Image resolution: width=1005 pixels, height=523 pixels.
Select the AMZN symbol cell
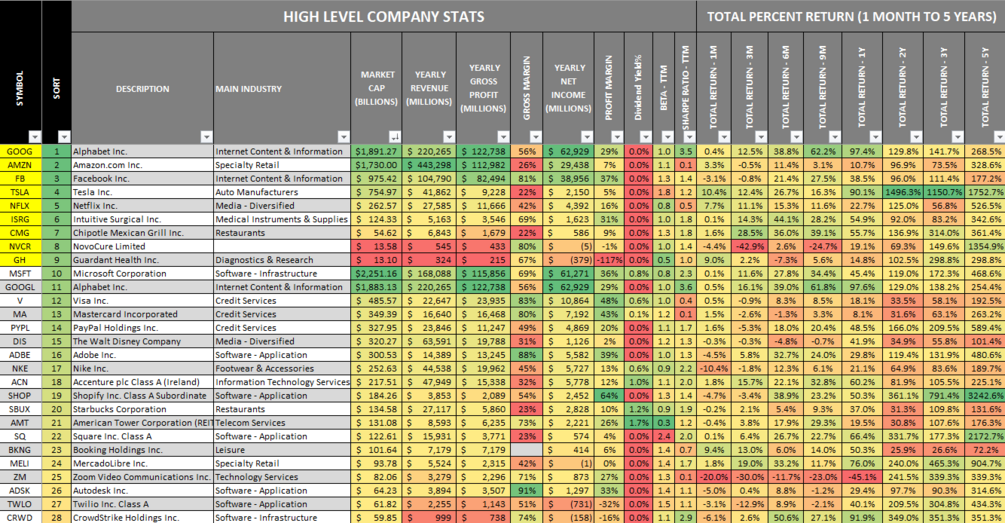[x=21, y=165]
